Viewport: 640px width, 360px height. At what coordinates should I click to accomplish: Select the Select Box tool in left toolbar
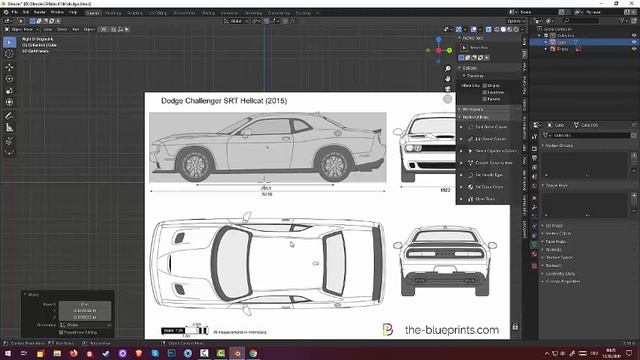[x=9, y=42]
